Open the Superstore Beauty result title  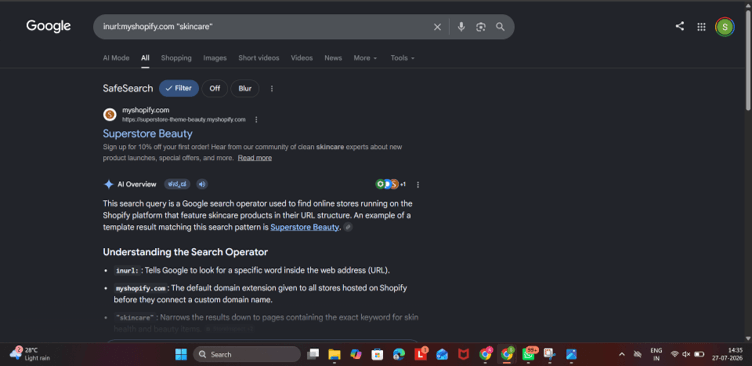pyautogui.click(x=148, y=133)
